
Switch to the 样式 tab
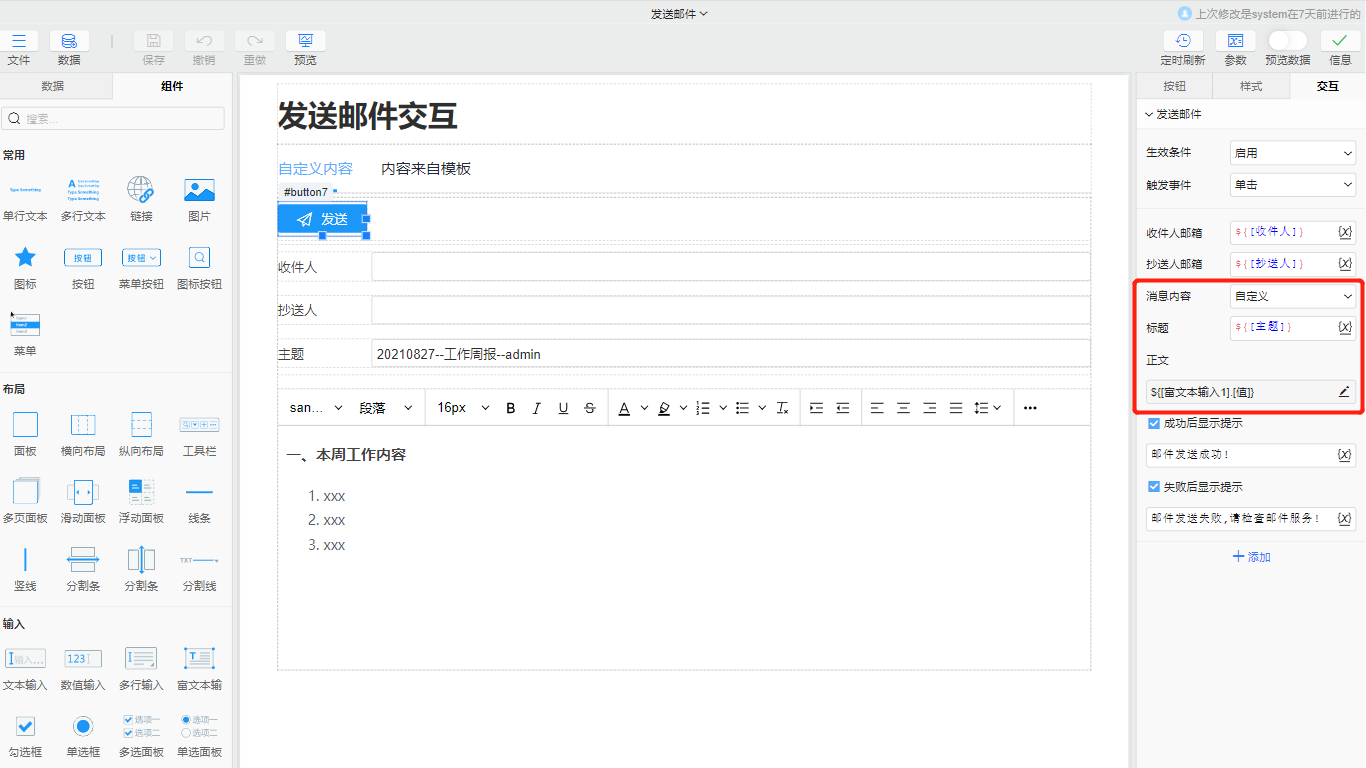click(x=1250, y=86)
